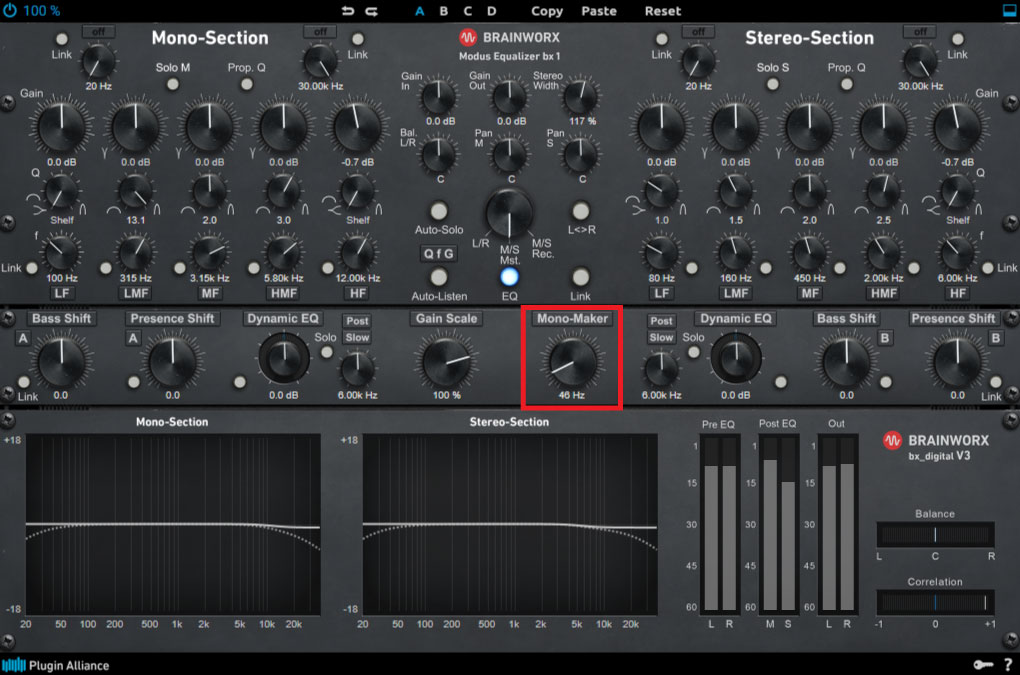Screen dimensions: 1020x675
Task: Click Stereo-Section 20 Hz high-pass knob
Action: tap(698, 61)
